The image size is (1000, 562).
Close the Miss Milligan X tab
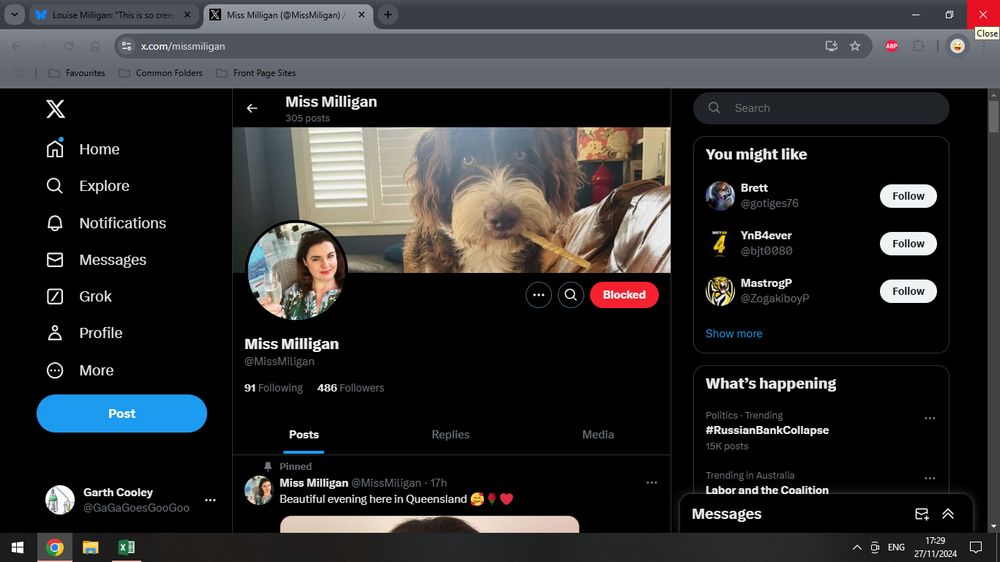361,15
